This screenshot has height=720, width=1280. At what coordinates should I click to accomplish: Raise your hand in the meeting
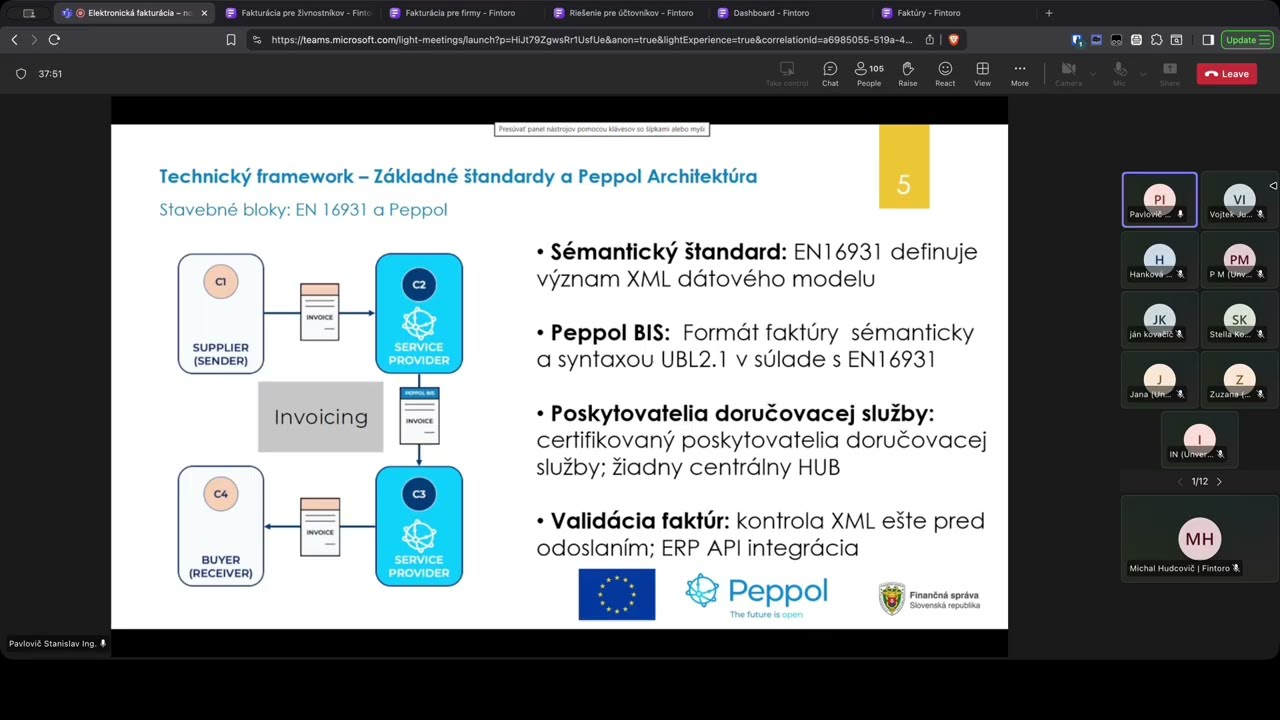907,74
